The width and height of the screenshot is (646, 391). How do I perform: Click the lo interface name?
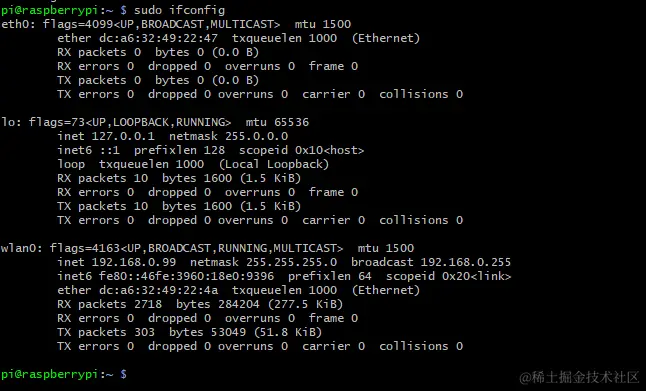[x=10, y=122]
